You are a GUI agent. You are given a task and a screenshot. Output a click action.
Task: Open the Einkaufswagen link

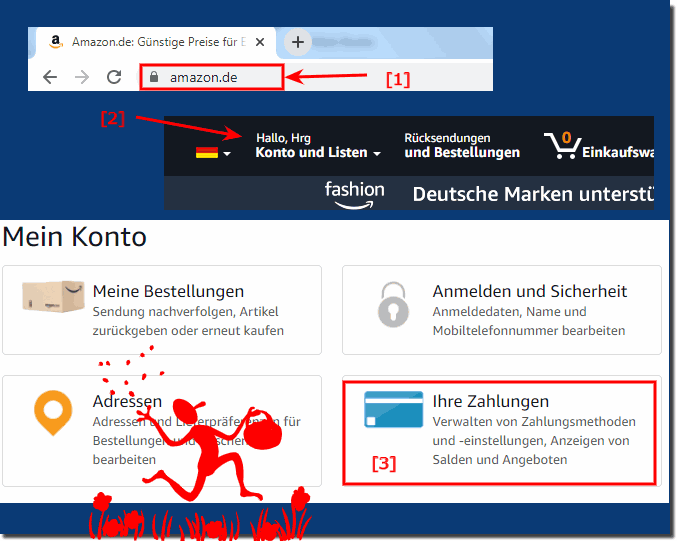click(x=617, y=152)
